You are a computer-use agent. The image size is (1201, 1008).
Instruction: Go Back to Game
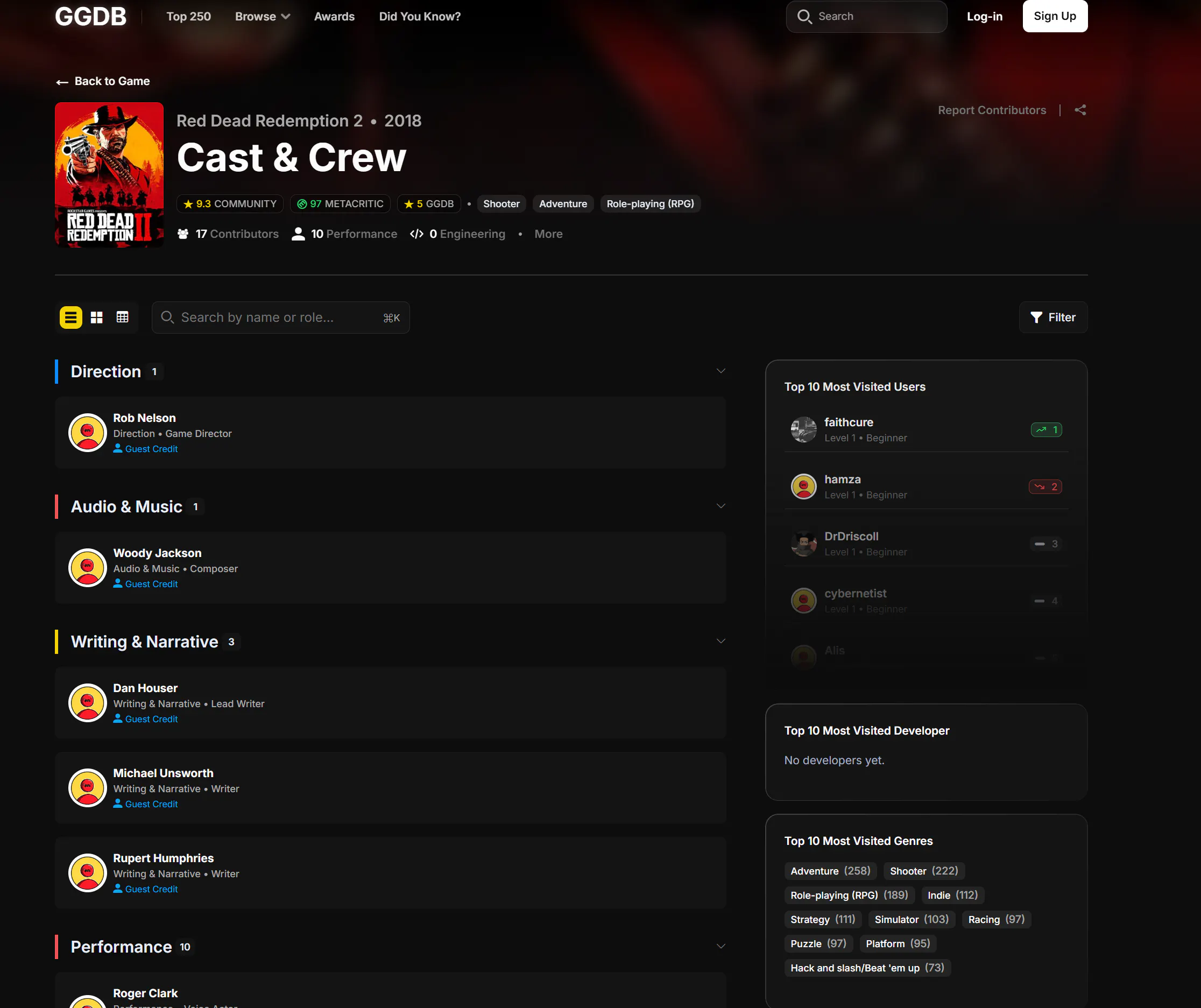pos(103,82)
